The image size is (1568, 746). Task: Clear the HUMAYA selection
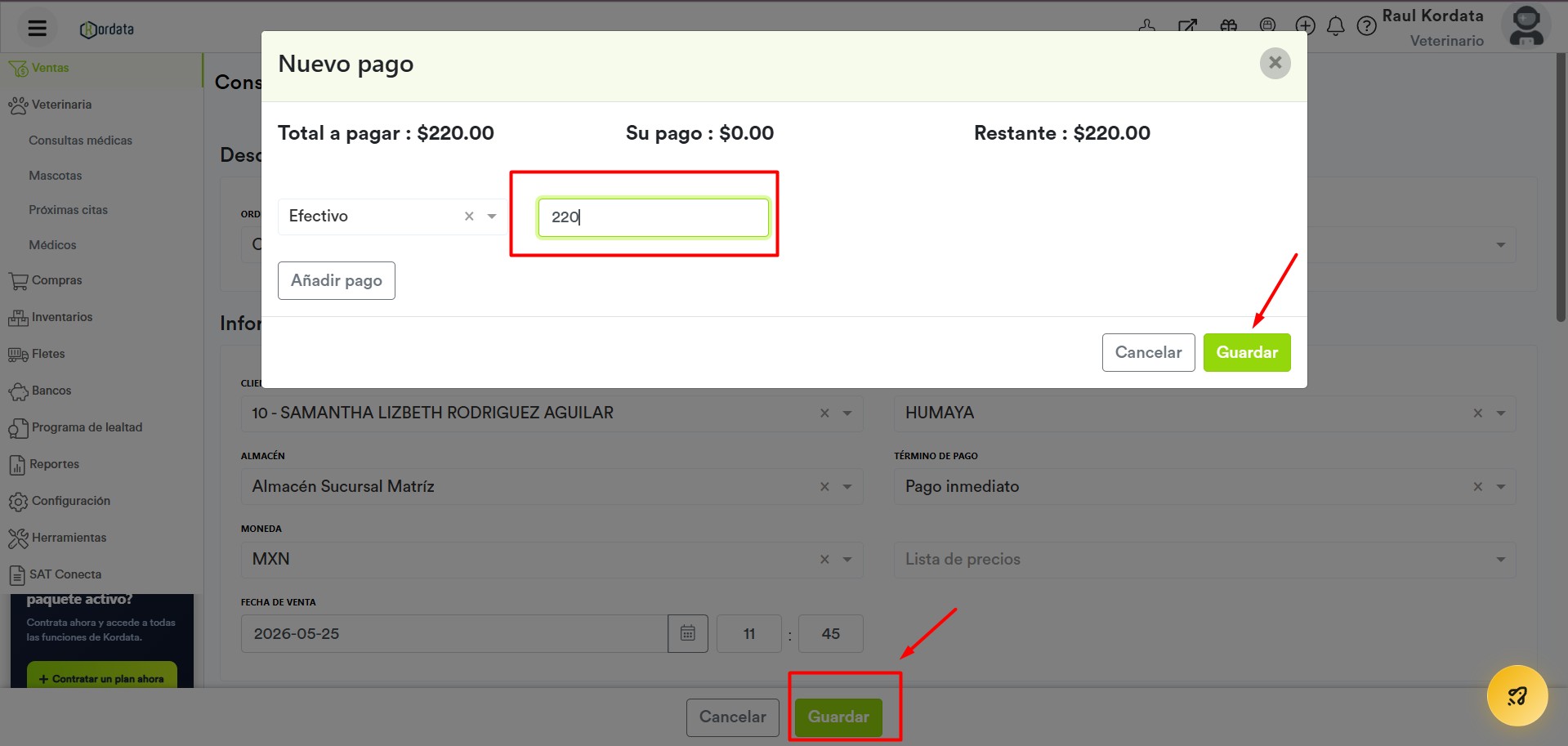[x=1477, y=413]
